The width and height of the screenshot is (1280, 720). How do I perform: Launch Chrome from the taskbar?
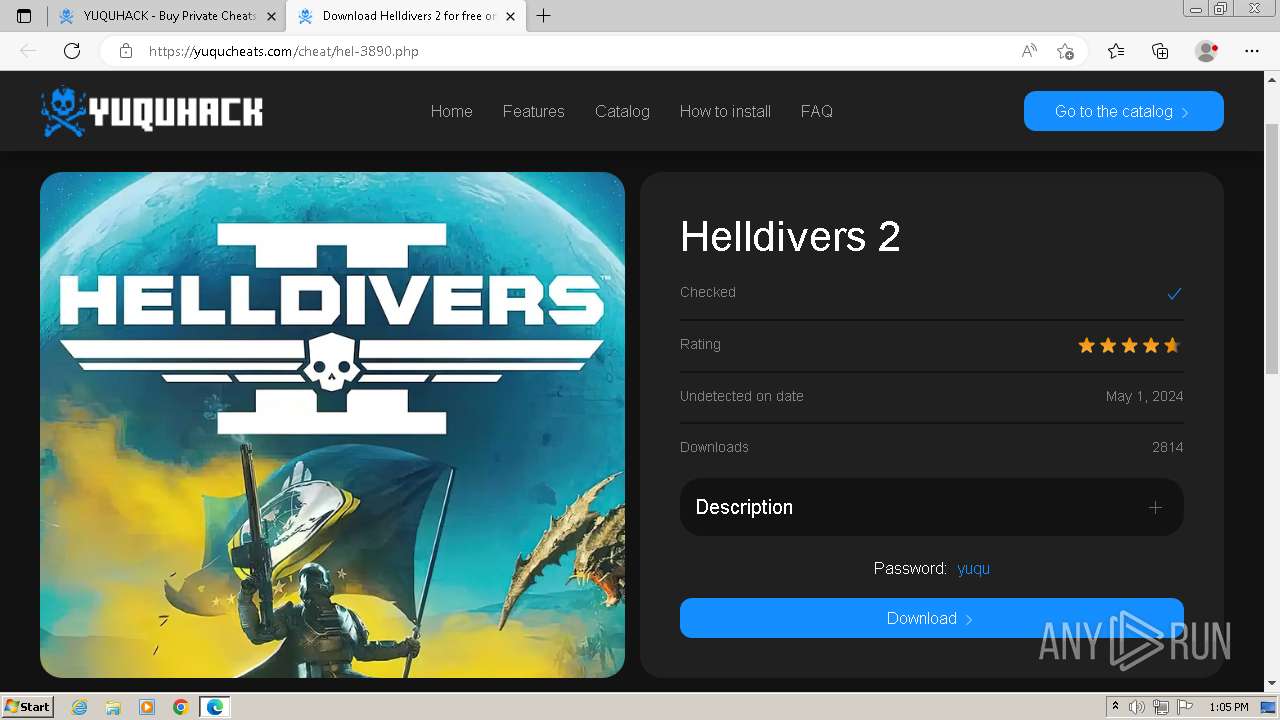click(x=181, y=707)
